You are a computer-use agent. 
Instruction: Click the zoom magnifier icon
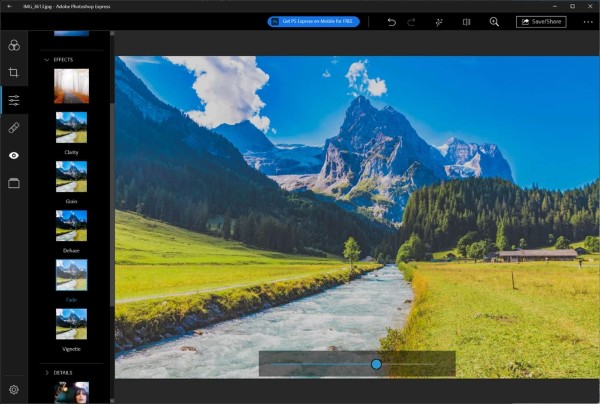coord(494,21)
